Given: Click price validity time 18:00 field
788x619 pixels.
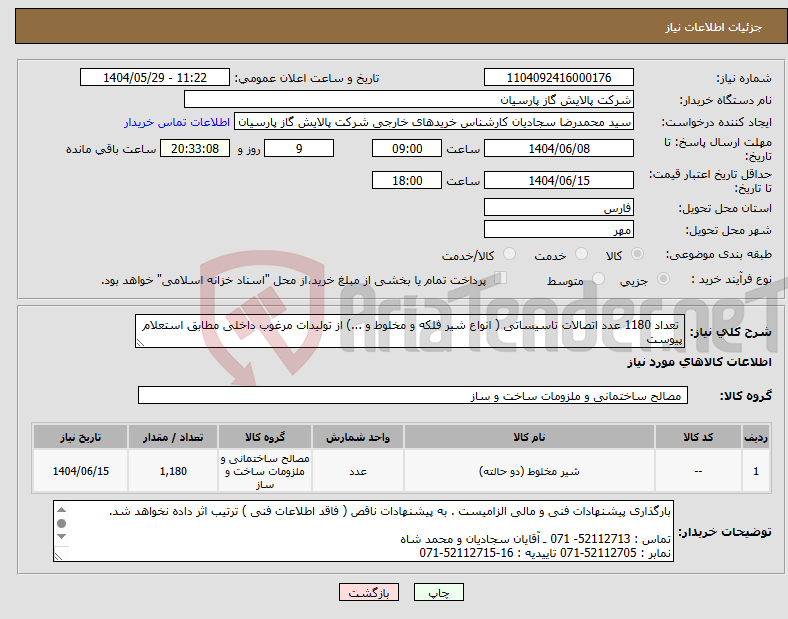Looking at the screenshot, I should (x=407, y=180).
